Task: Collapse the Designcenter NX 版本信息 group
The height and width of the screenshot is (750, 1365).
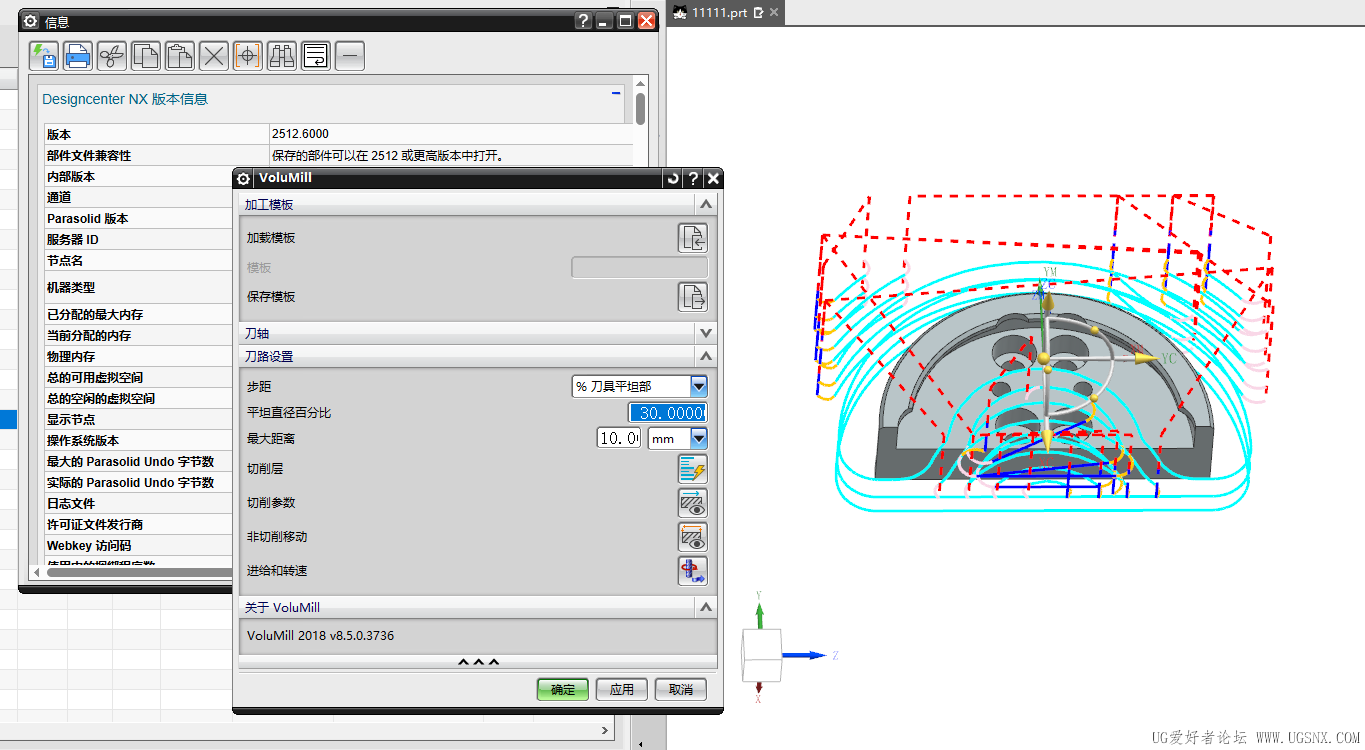Action: click(x=616, y=92)
